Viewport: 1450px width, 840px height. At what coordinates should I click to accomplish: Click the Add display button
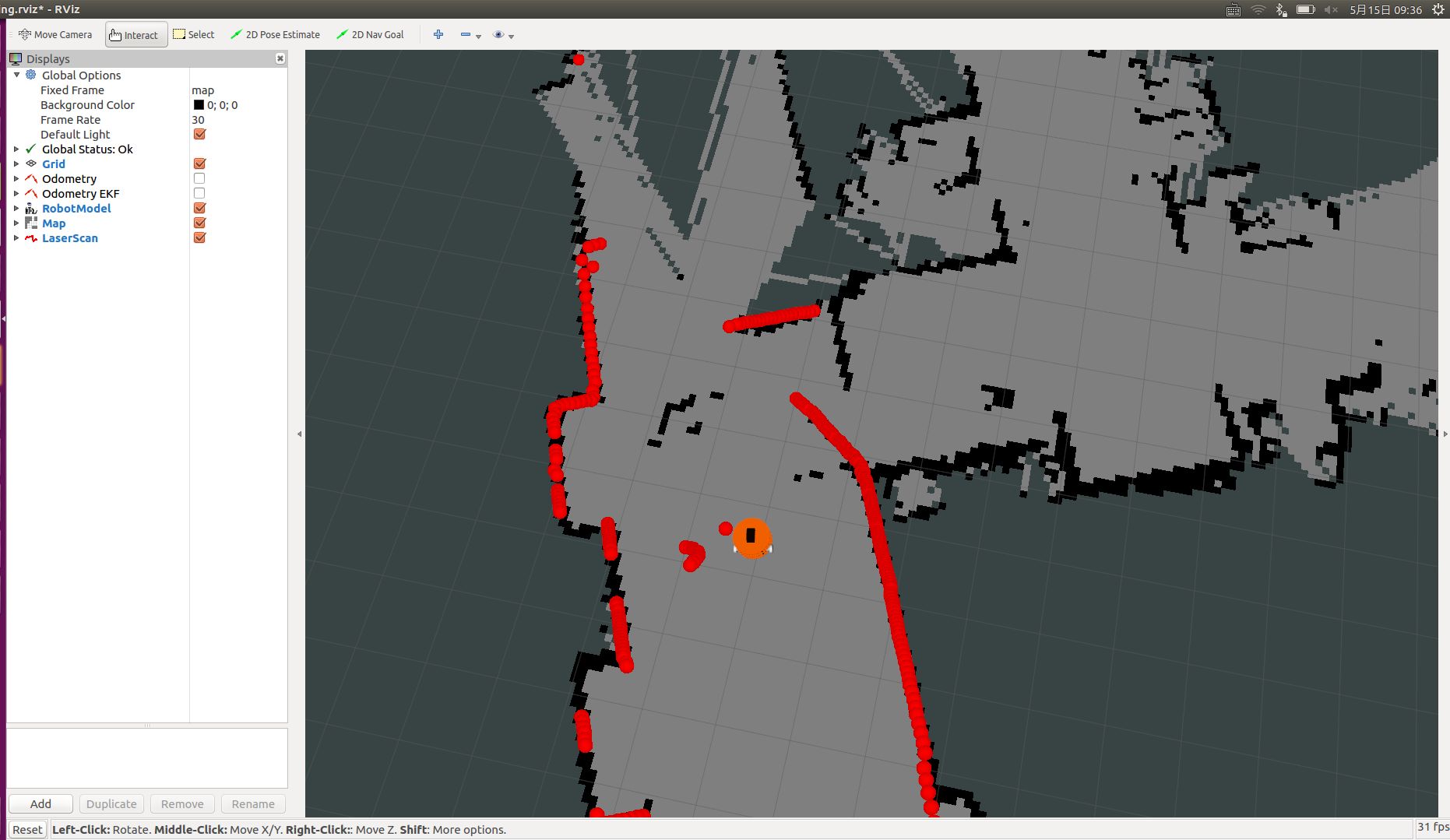coord(40,803)
